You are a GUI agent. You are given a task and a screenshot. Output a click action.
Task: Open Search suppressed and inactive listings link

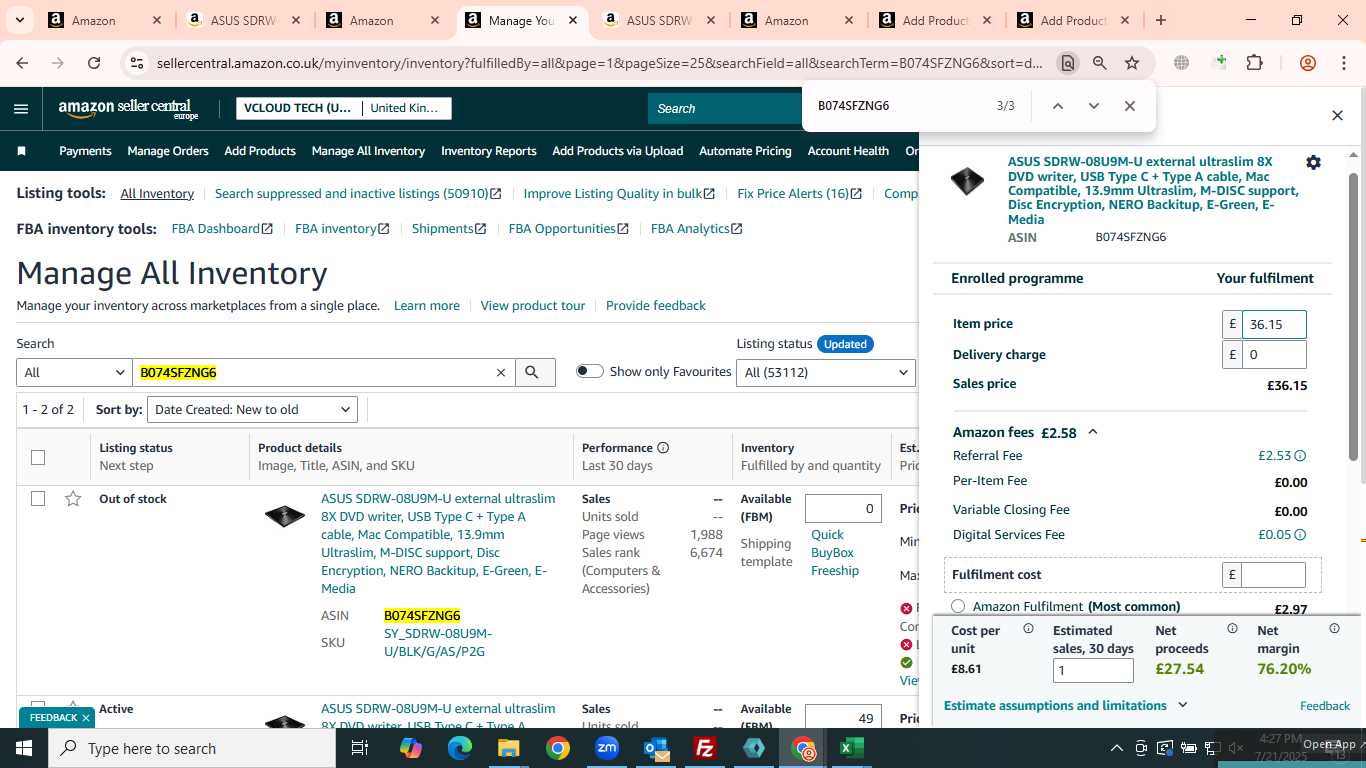[358, 194]
